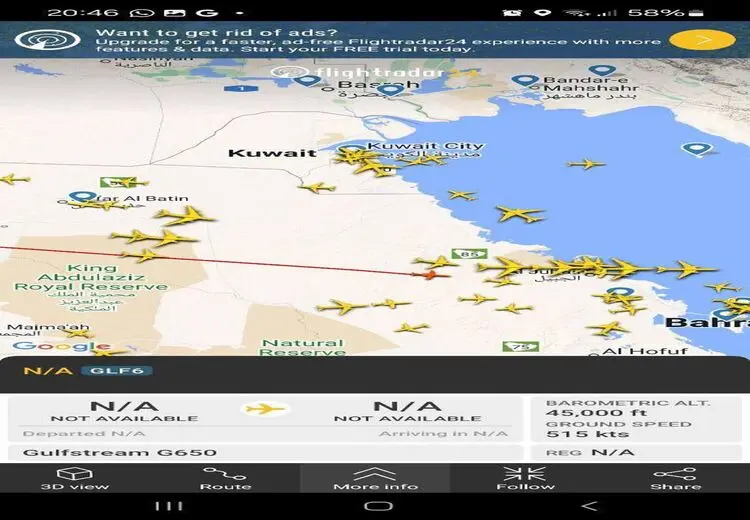Tap the route 85 highway marker

click(469, 254)
